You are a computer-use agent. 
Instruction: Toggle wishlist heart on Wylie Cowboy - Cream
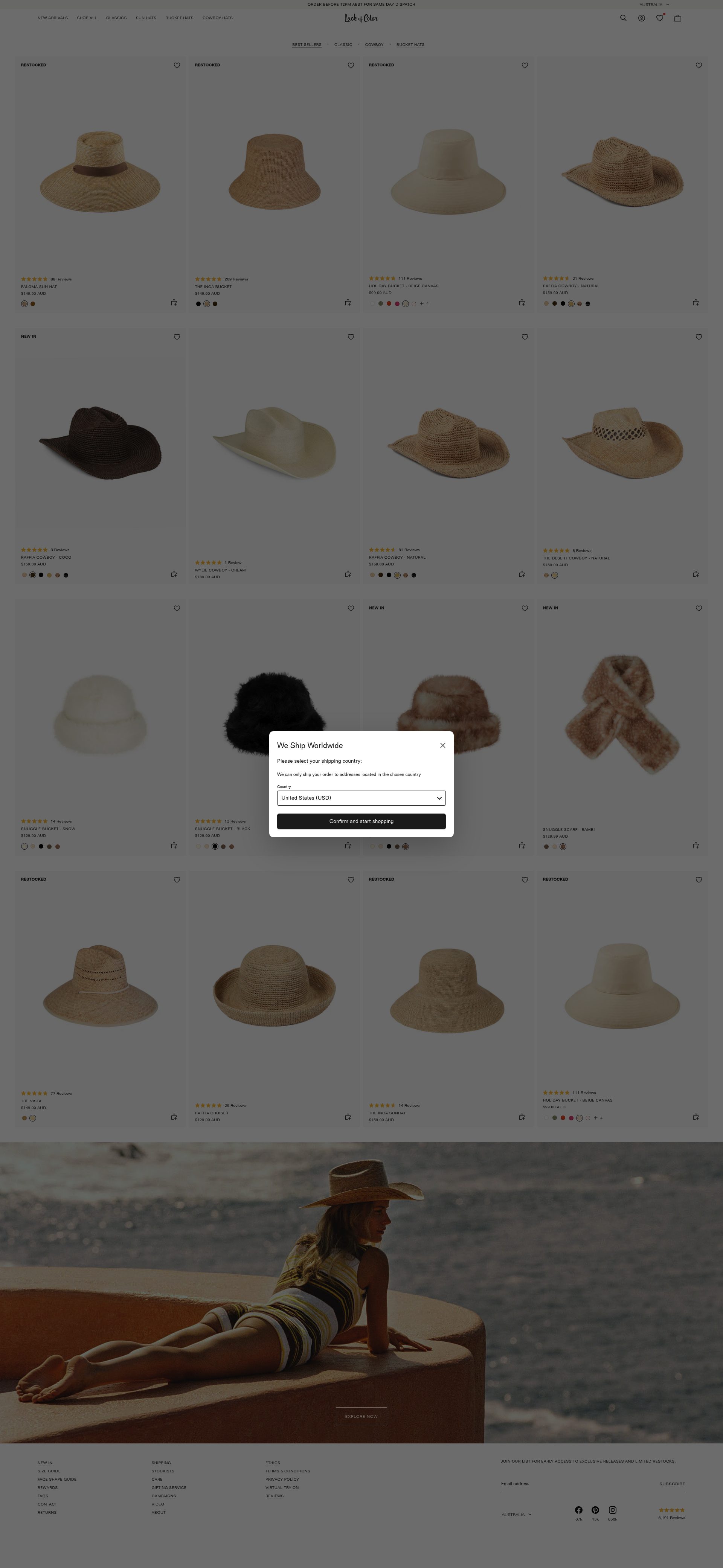351,337
